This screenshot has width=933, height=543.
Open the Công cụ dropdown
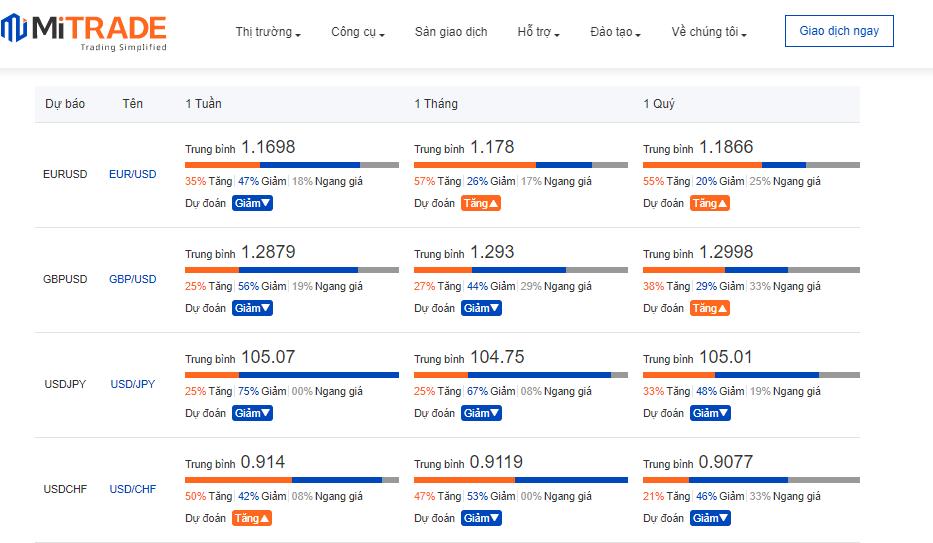(x=357, y=32)
